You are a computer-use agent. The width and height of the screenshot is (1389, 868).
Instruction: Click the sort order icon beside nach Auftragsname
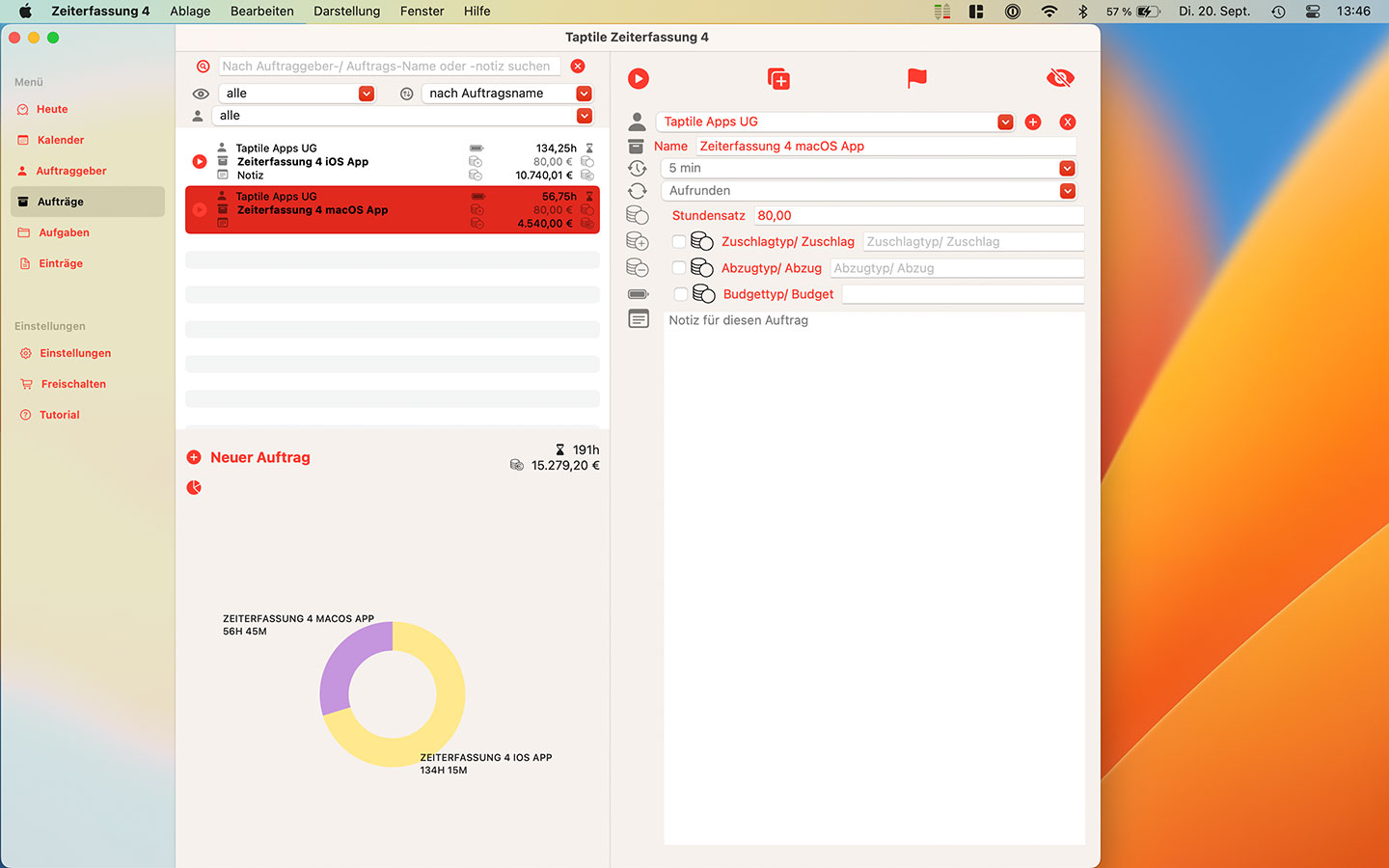click(406, 94)
